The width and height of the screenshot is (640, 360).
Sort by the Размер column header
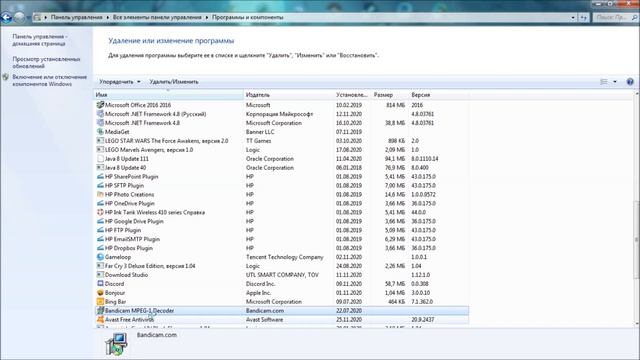pyautogui.click(x=390, y=95)
